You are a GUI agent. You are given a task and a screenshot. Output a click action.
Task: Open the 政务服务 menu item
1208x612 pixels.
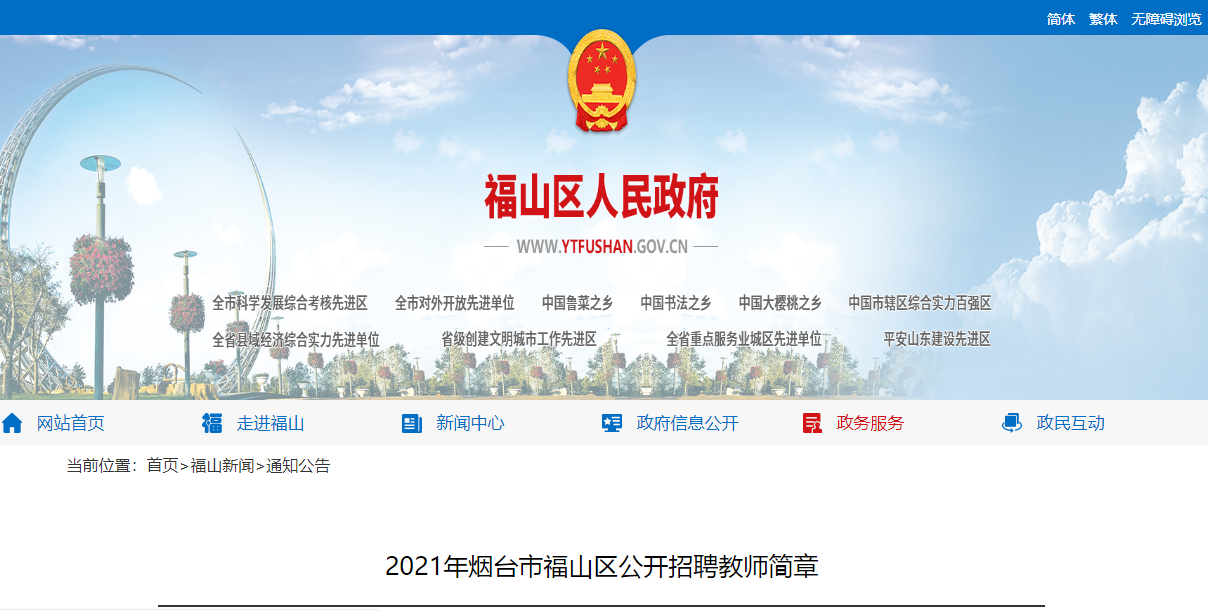point(870,423)
